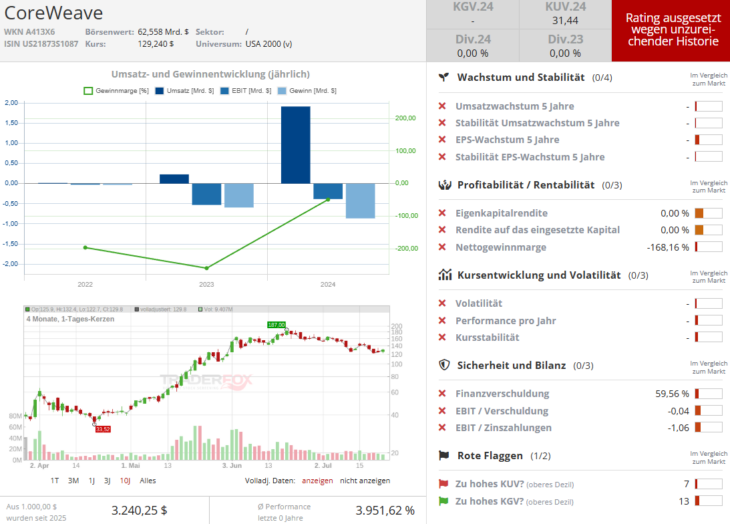Click the 4 Monate, 1-Tages-Kerzen chart label

pyautogui.click(x=70, y=319)
